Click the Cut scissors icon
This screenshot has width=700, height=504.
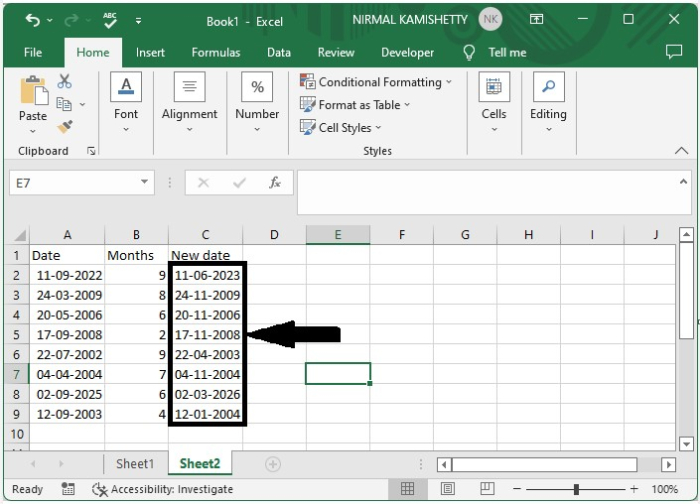65,81
